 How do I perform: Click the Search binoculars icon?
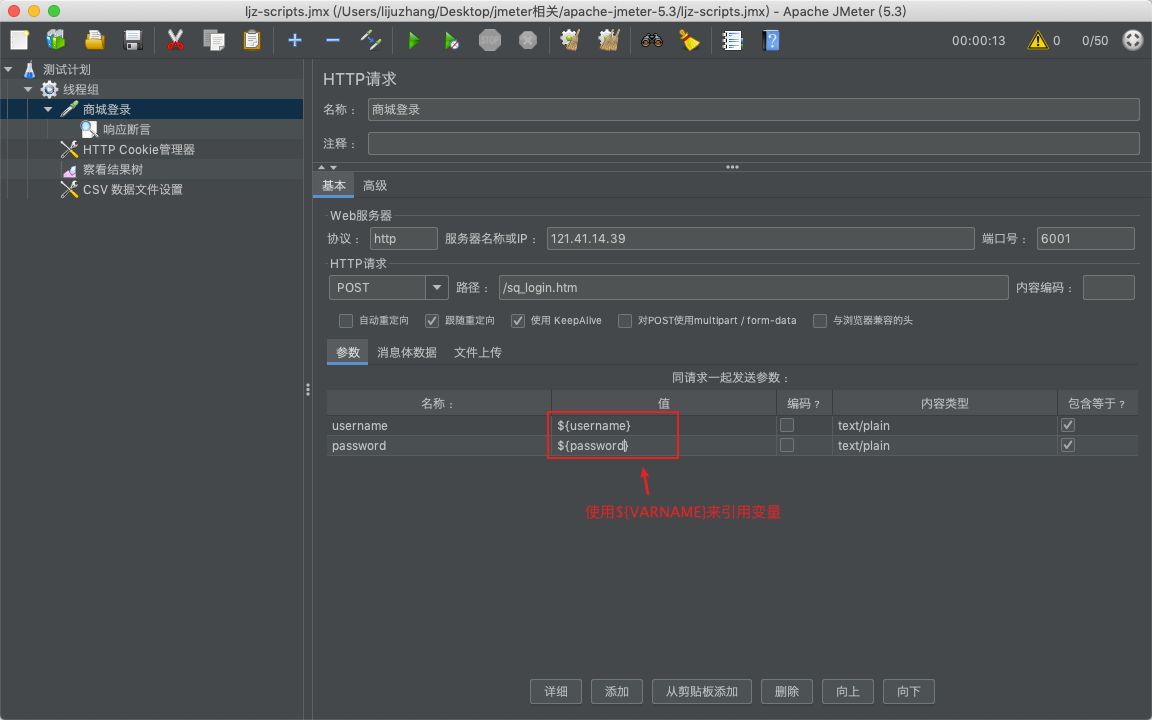click(x=652, y=40)
